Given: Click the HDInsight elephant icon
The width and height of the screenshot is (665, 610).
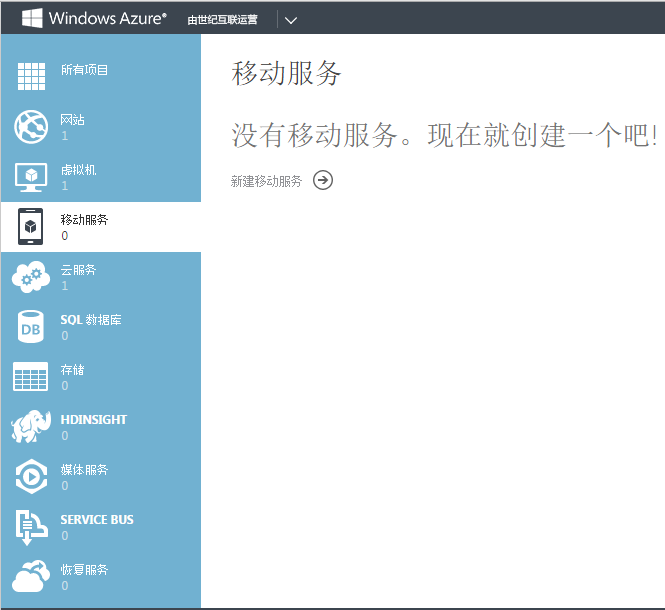Looking at the screenshot, I should pos(31,426).
